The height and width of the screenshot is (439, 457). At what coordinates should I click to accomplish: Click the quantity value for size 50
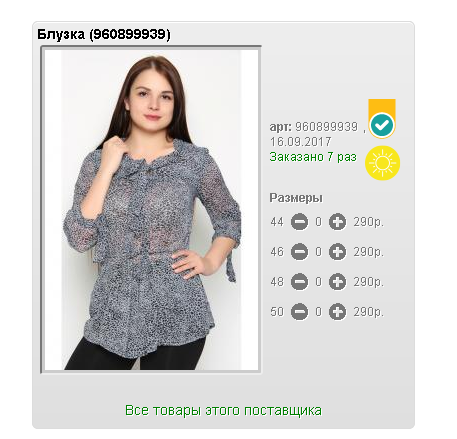[318, 312]
